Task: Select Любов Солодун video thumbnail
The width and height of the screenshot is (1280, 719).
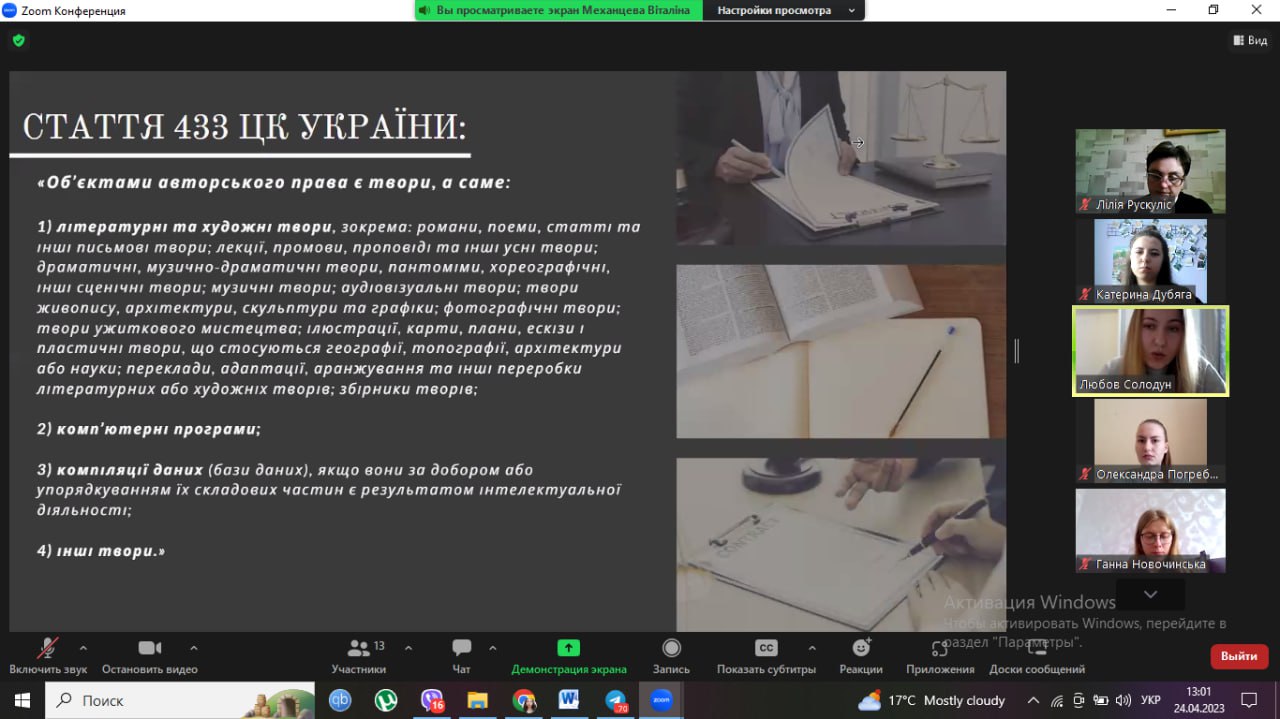Action: click(x=1150, y=351)
